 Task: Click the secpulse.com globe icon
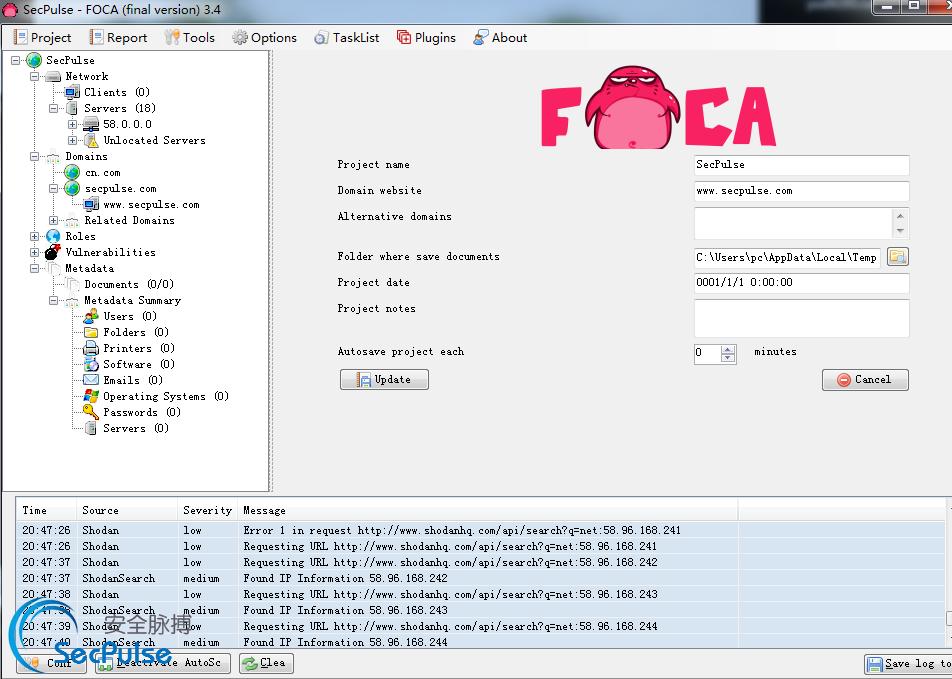click(72, 188)
